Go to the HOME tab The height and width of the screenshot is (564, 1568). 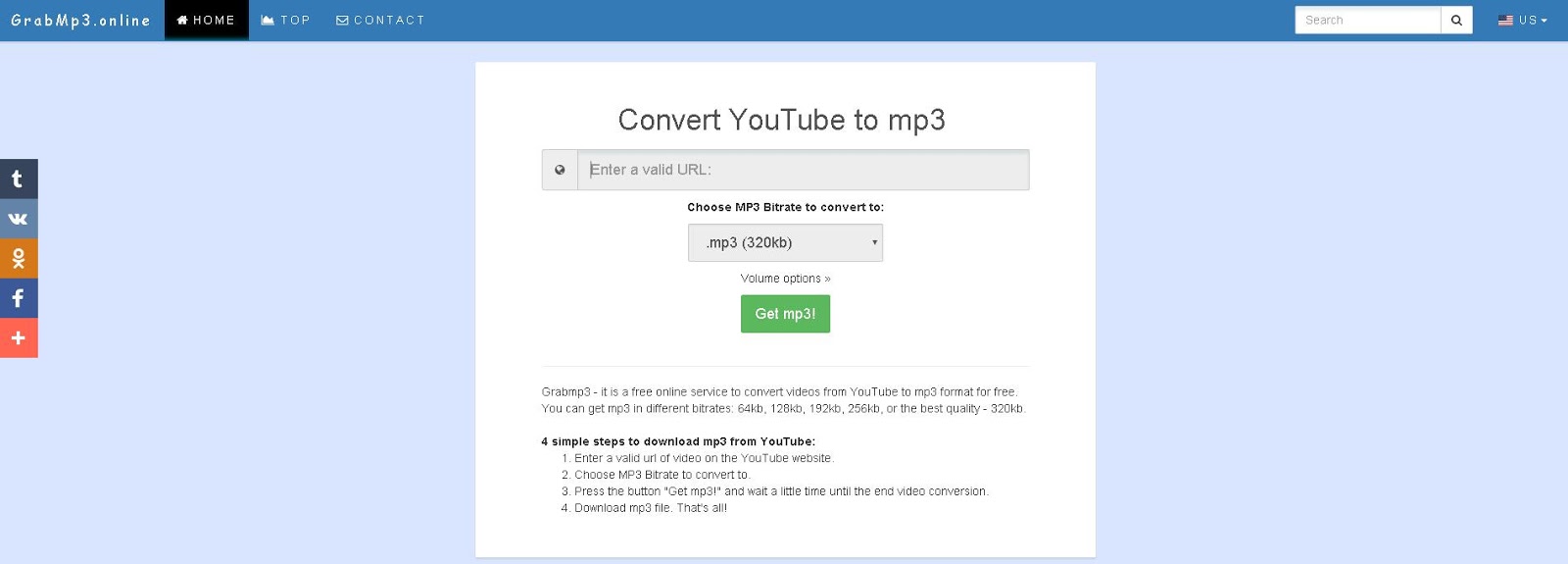pos(206,20)
